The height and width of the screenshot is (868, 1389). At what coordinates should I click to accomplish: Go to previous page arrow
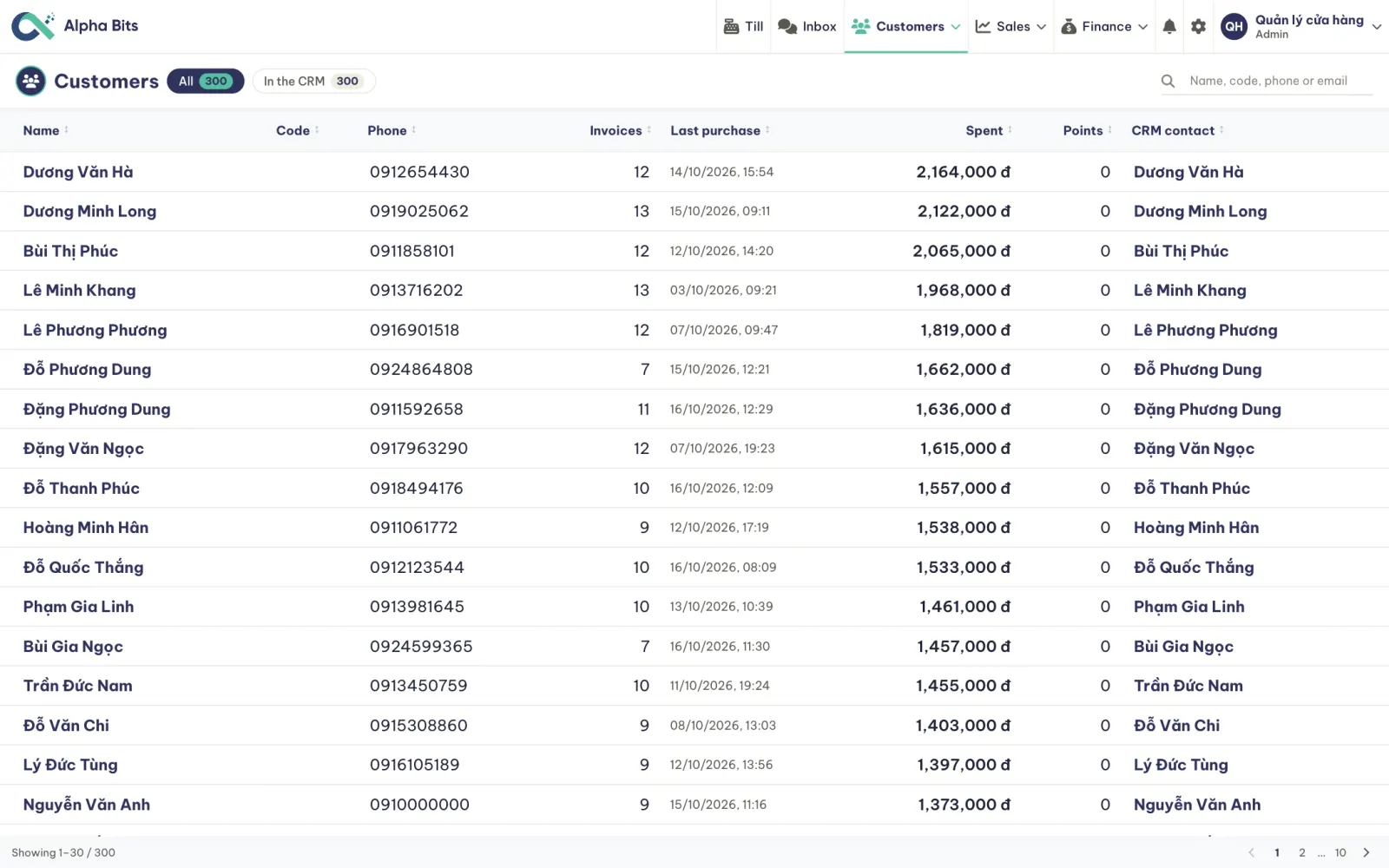(1251, 852)
